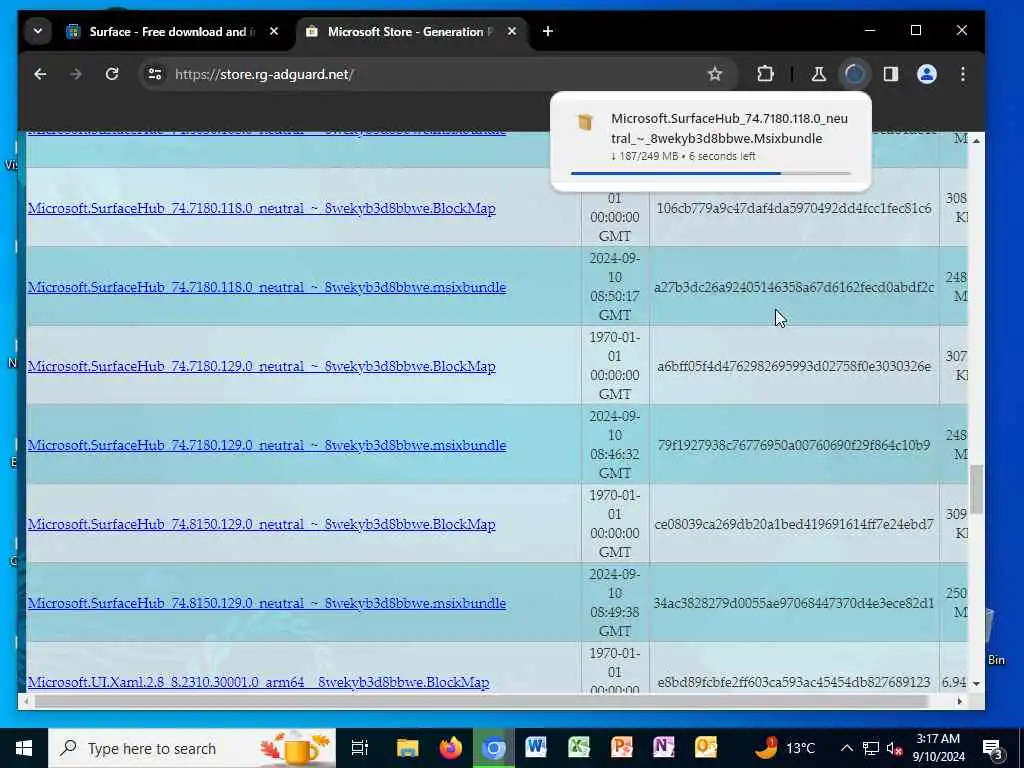Viewport: 1024px width, 768px height.
Task: Open Microsoft.UI.Xaml.2.8 arm64 BlockMap link
Action: (x=258, y=682)
